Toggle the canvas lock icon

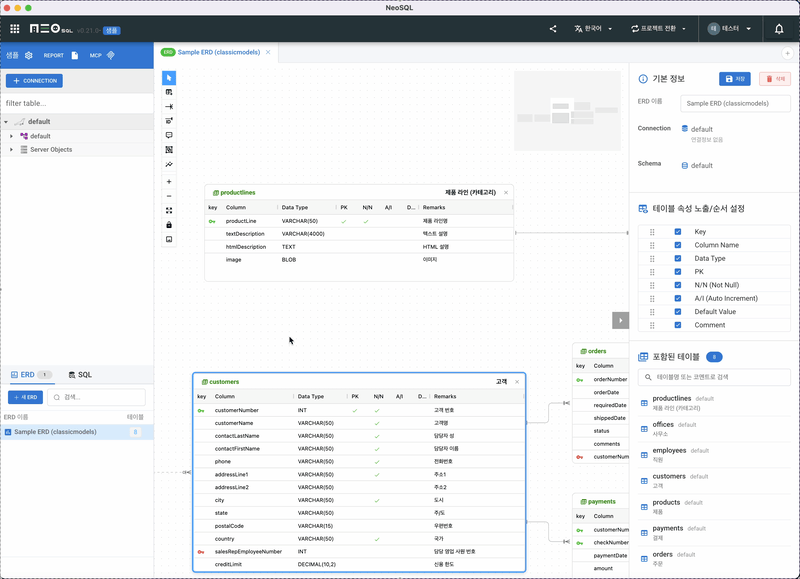169,225
